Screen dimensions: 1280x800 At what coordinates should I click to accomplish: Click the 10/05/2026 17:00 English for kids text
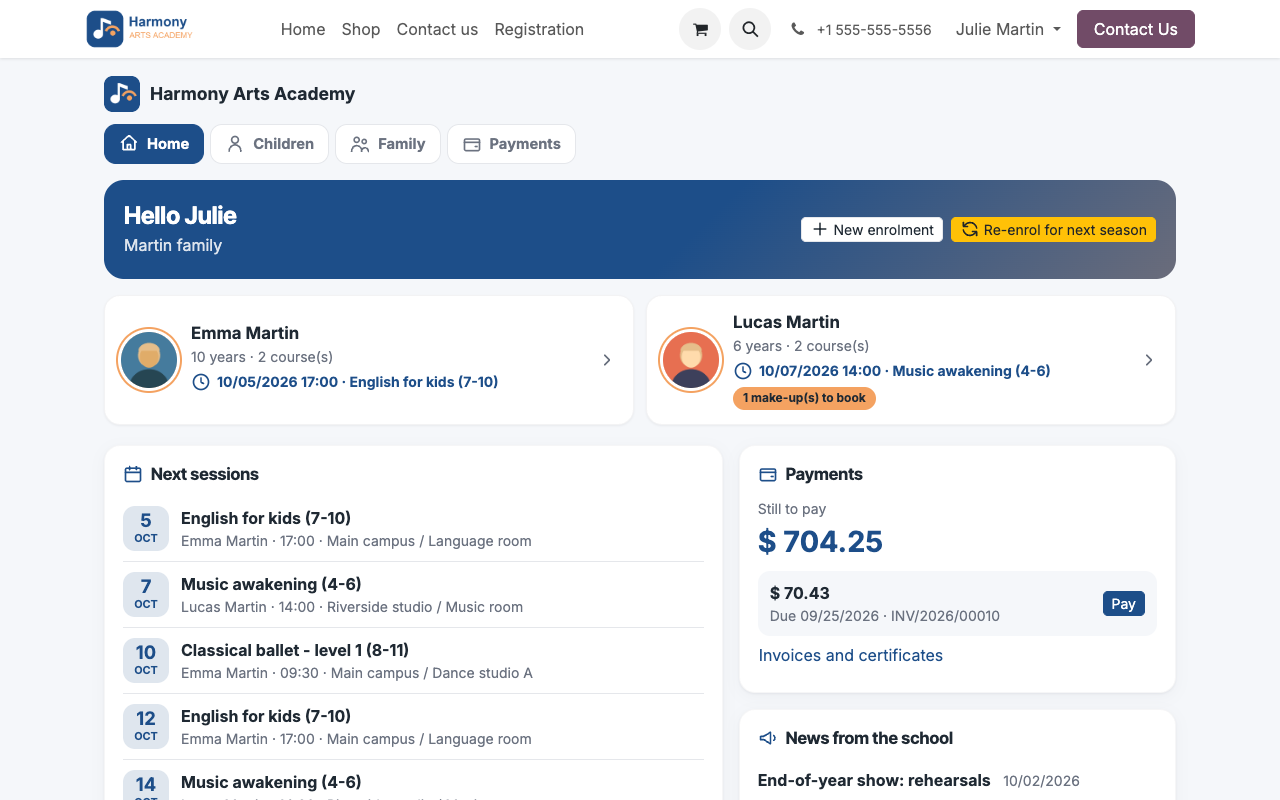pos(357,382)
